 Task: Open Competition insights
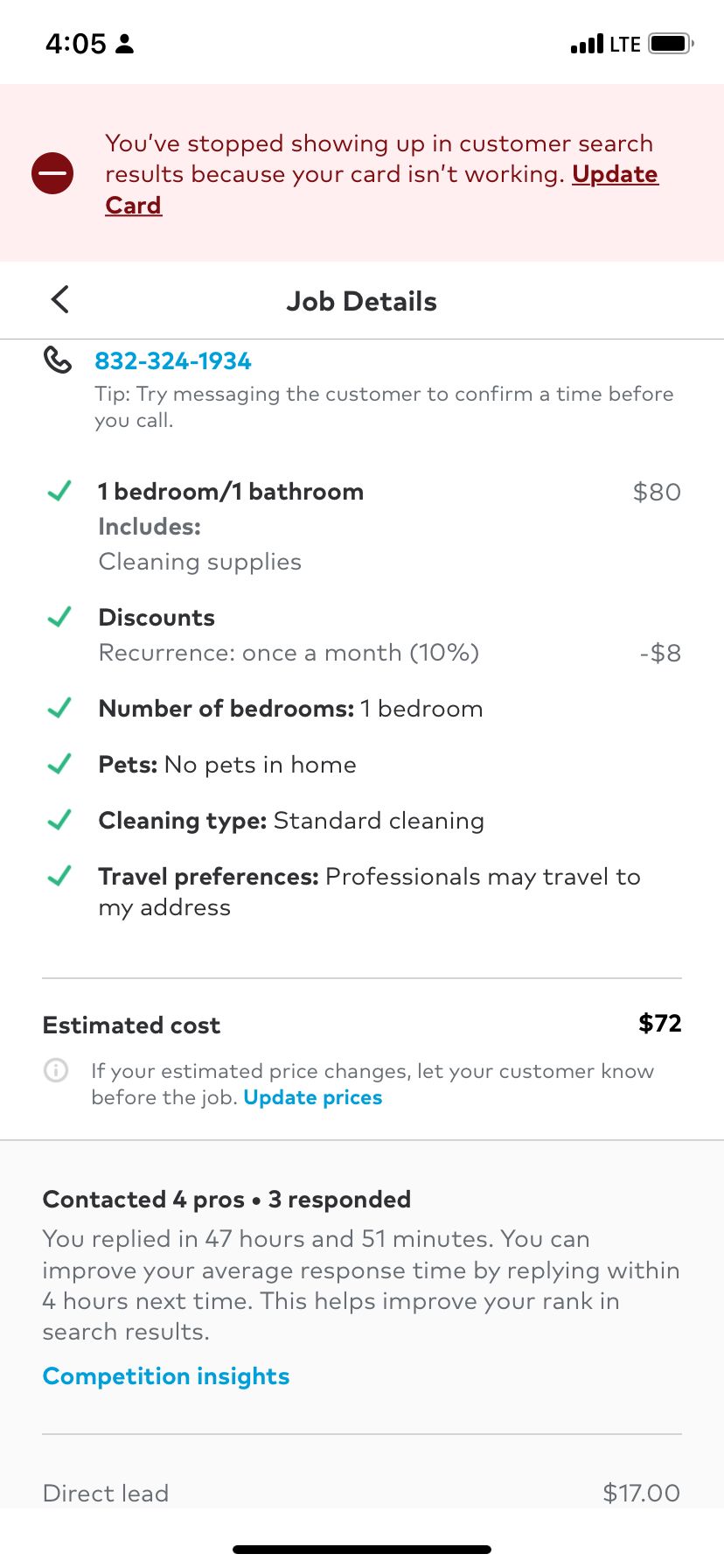(166, 1375)
